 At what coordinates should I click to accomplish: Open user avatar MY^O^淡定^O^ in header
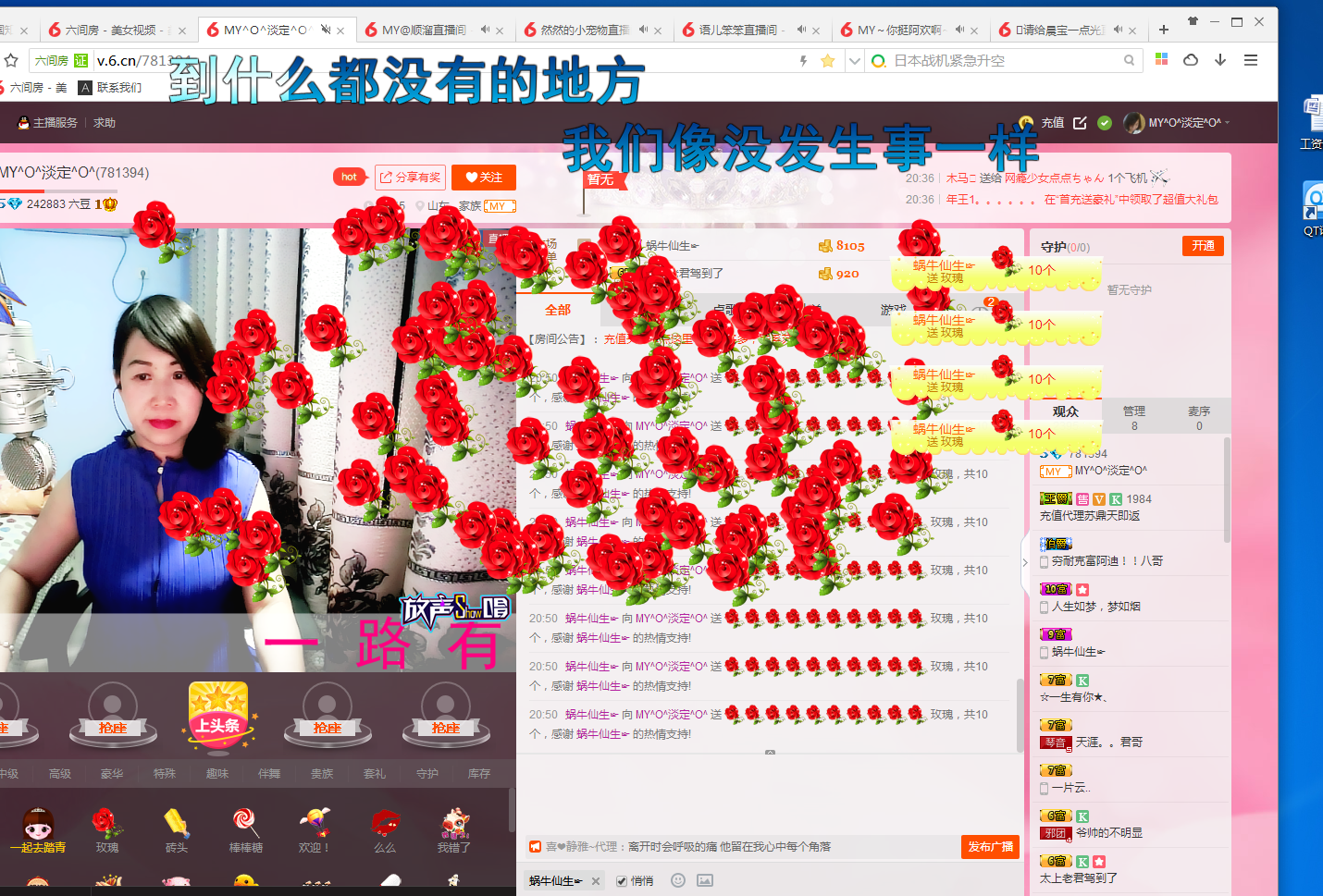click(x=1133, y=123)
